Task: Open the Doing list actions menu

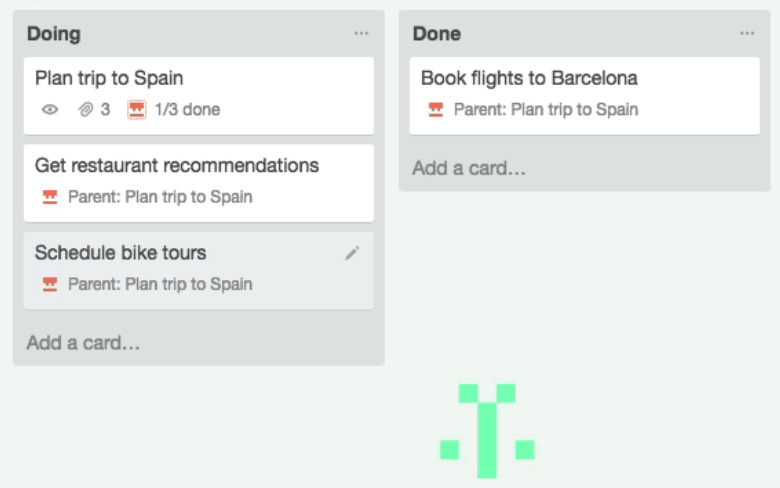Action: point(361,34)
